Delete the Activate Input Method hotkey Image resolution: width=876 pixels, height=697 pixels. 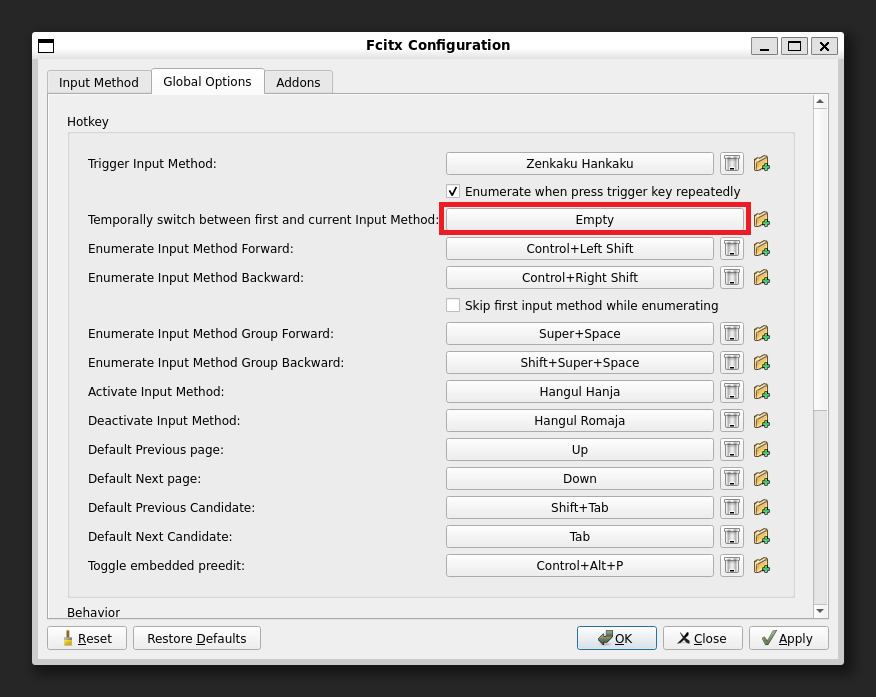pos(732,392)
